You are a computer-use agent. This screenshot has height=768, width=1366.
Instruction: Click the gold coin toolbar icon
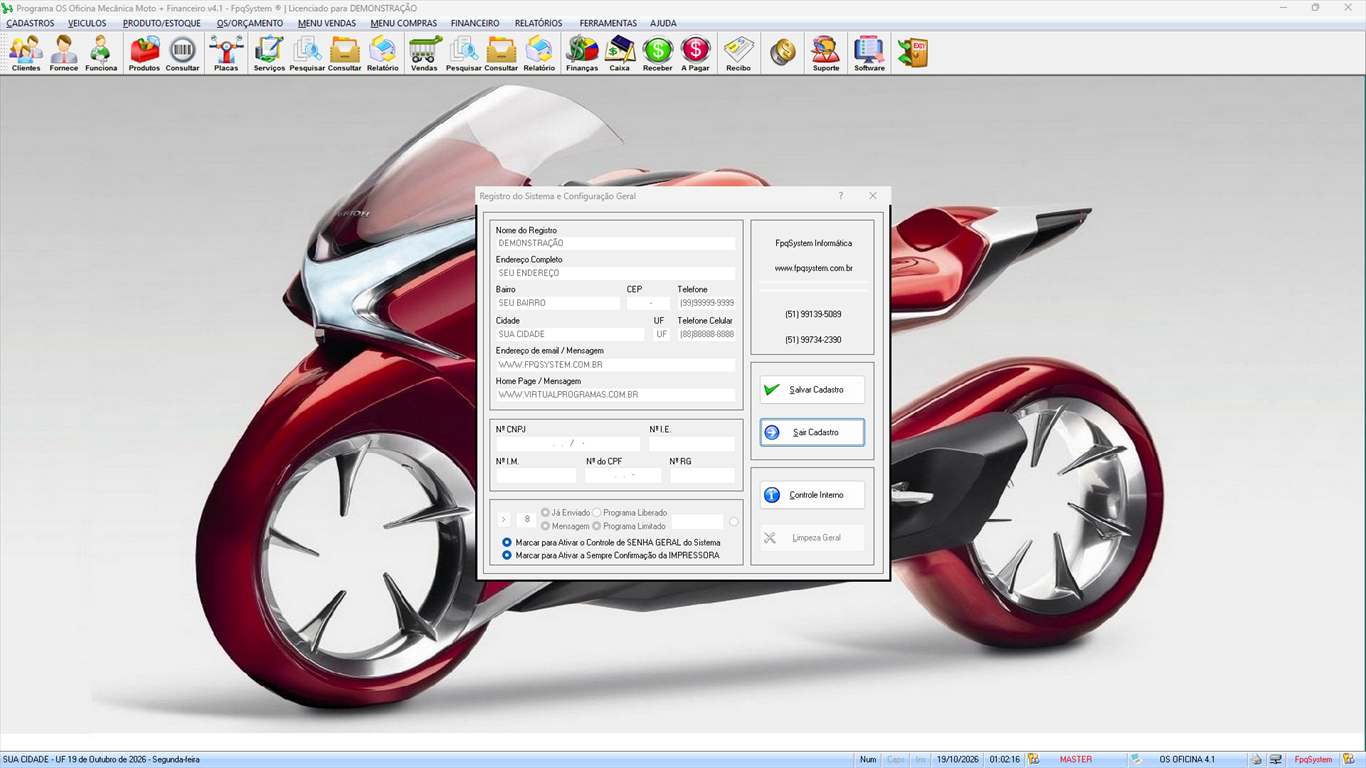click(783, 53)
